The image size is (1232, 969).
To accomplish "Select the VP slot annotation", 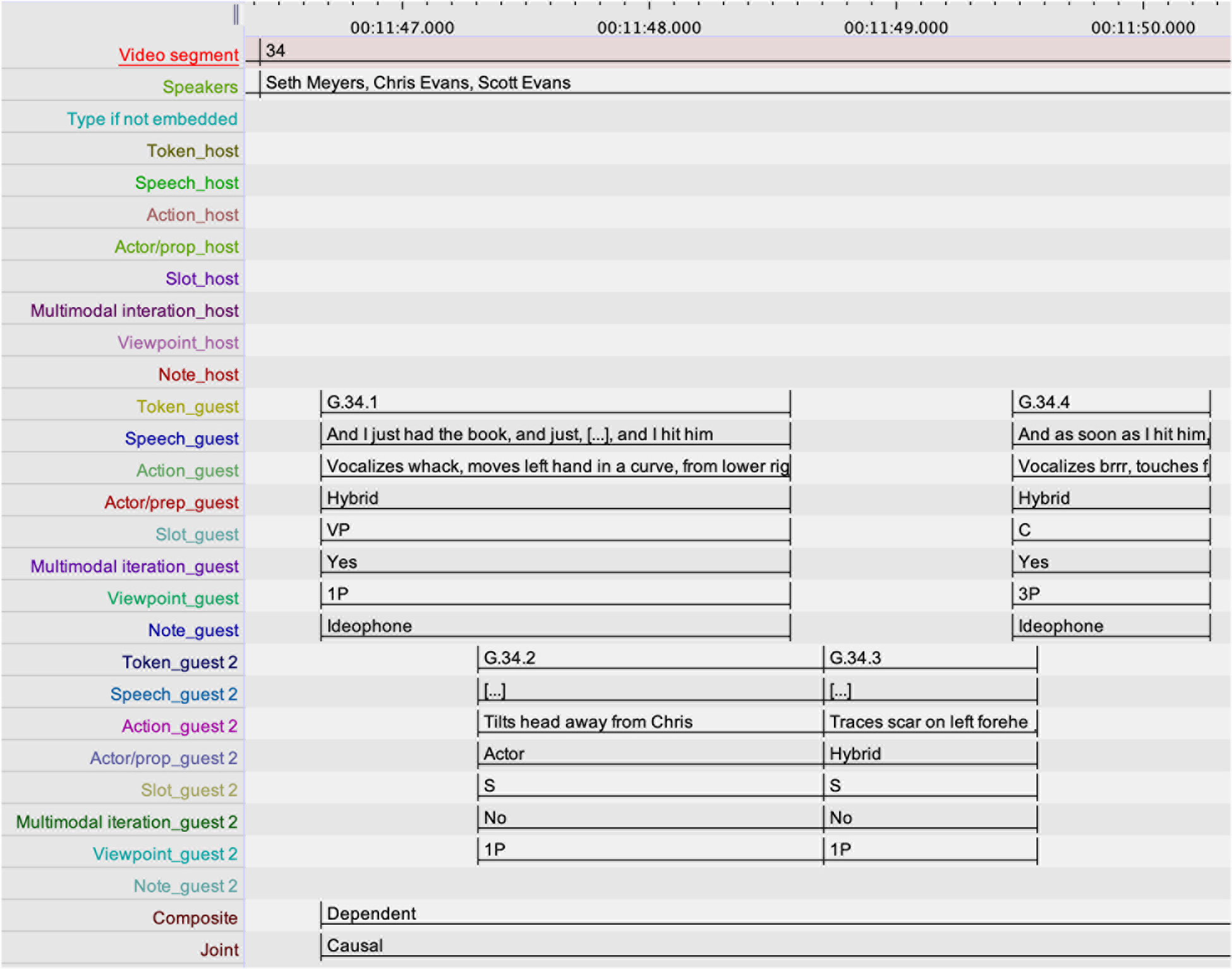I will pos(555,530).
